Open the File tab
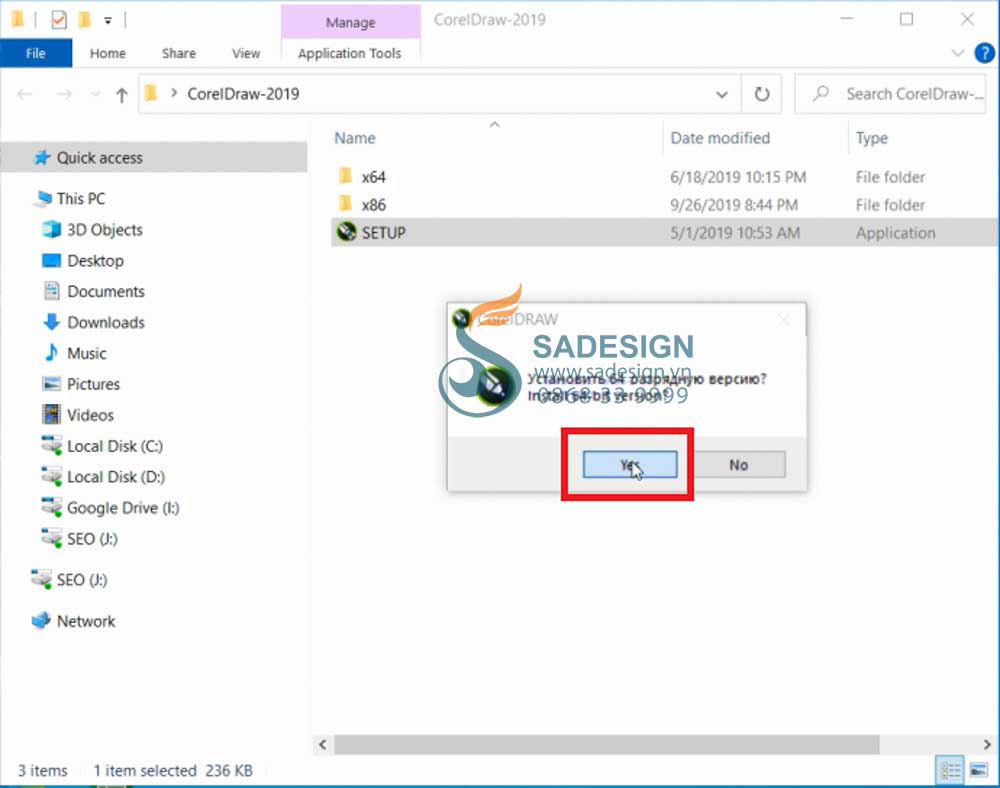1000x788 pixels. (x=36, y=54)
